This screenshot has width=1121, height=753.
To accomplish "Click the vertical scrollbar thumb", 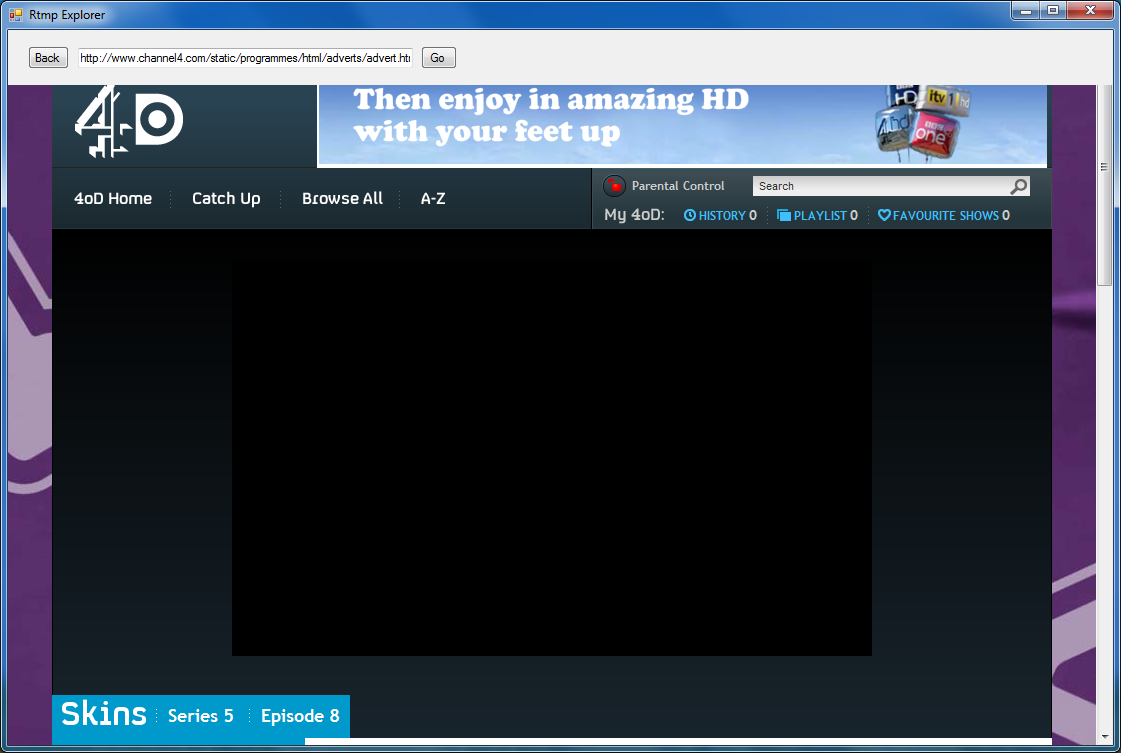I will 1105,186.
